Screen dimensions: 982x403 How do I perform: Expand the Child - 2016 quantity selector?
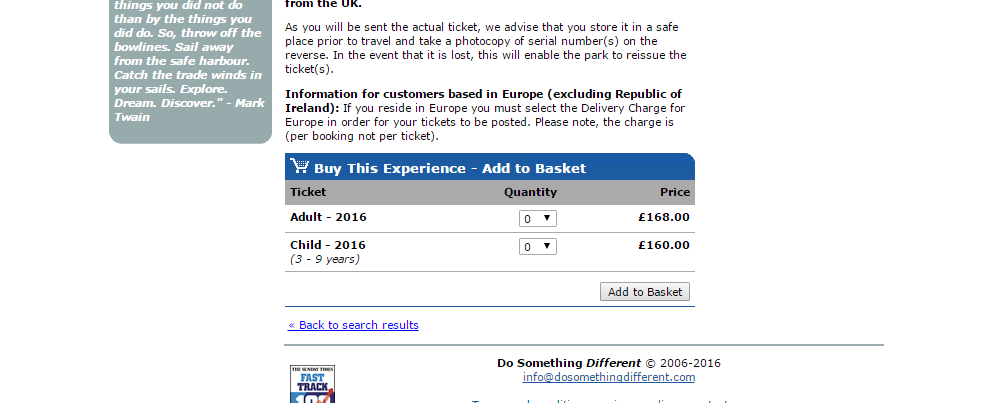(x=537, y=246)
